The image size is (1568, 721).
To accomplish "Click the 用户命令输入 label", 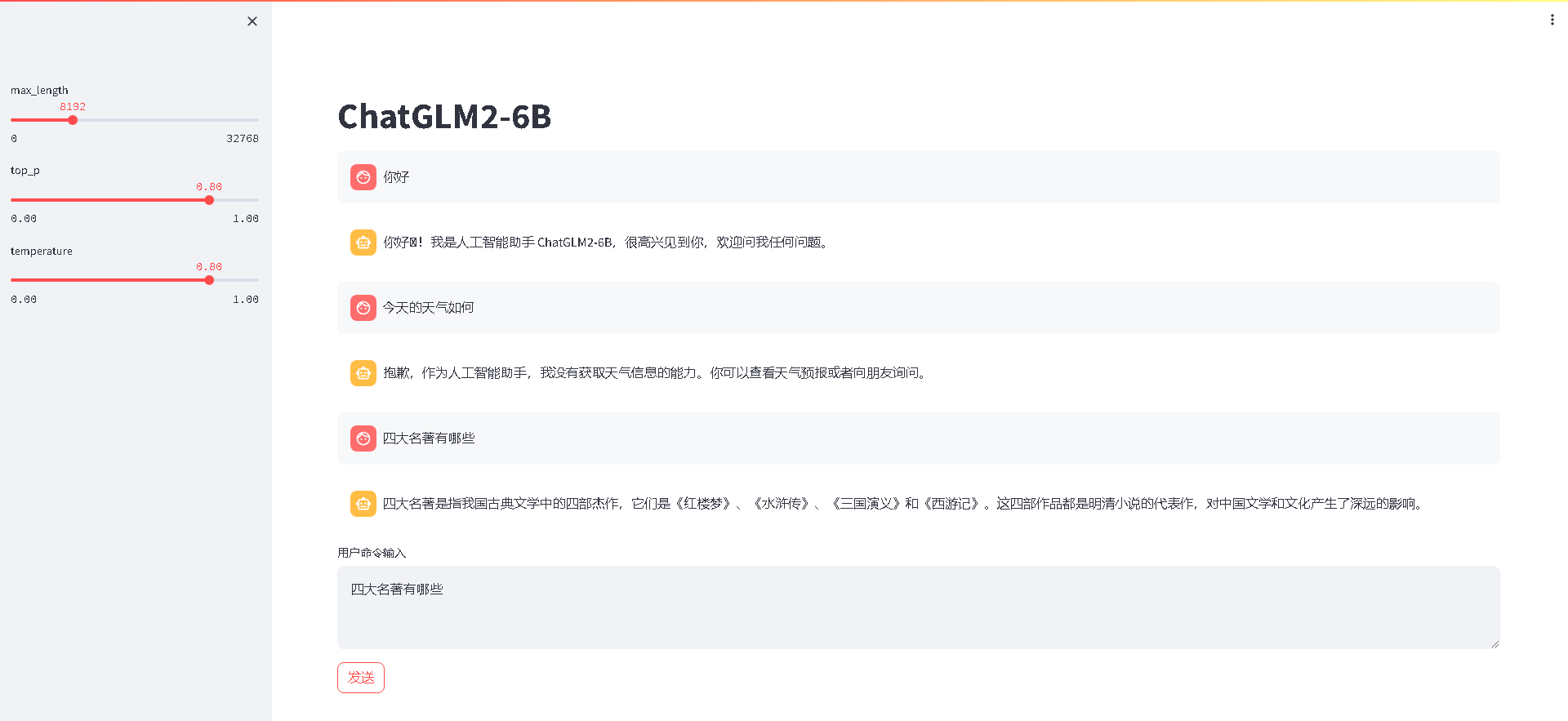I will [x=372, y=553].
